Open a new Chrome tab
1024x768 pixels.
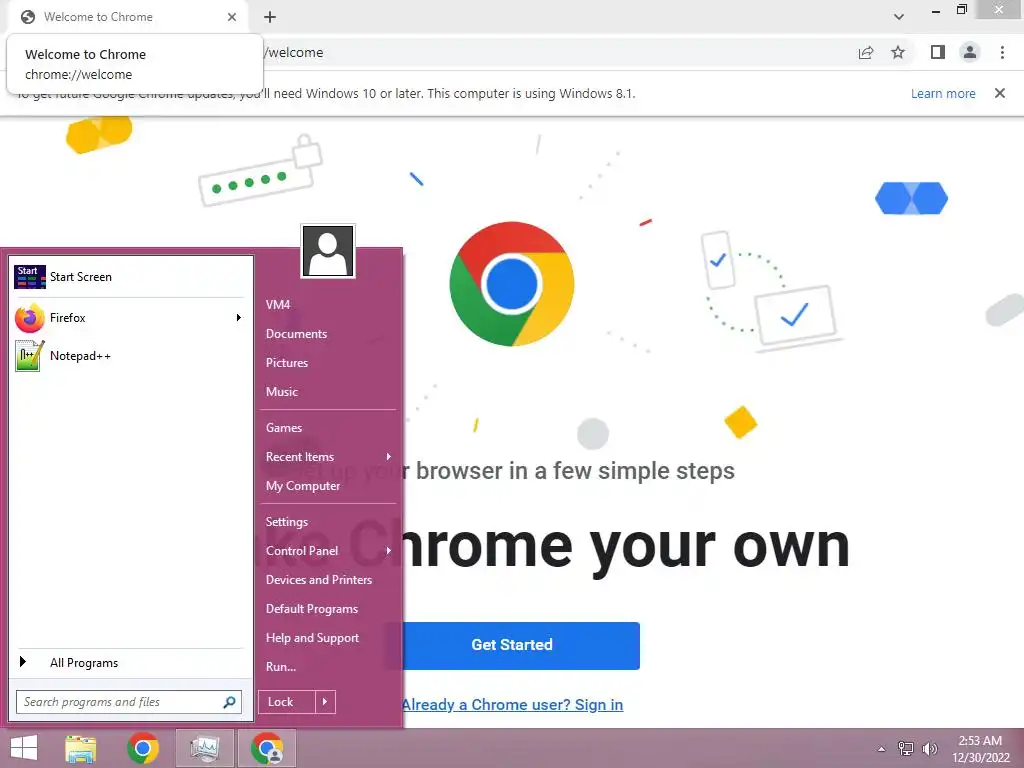point(270,17)
